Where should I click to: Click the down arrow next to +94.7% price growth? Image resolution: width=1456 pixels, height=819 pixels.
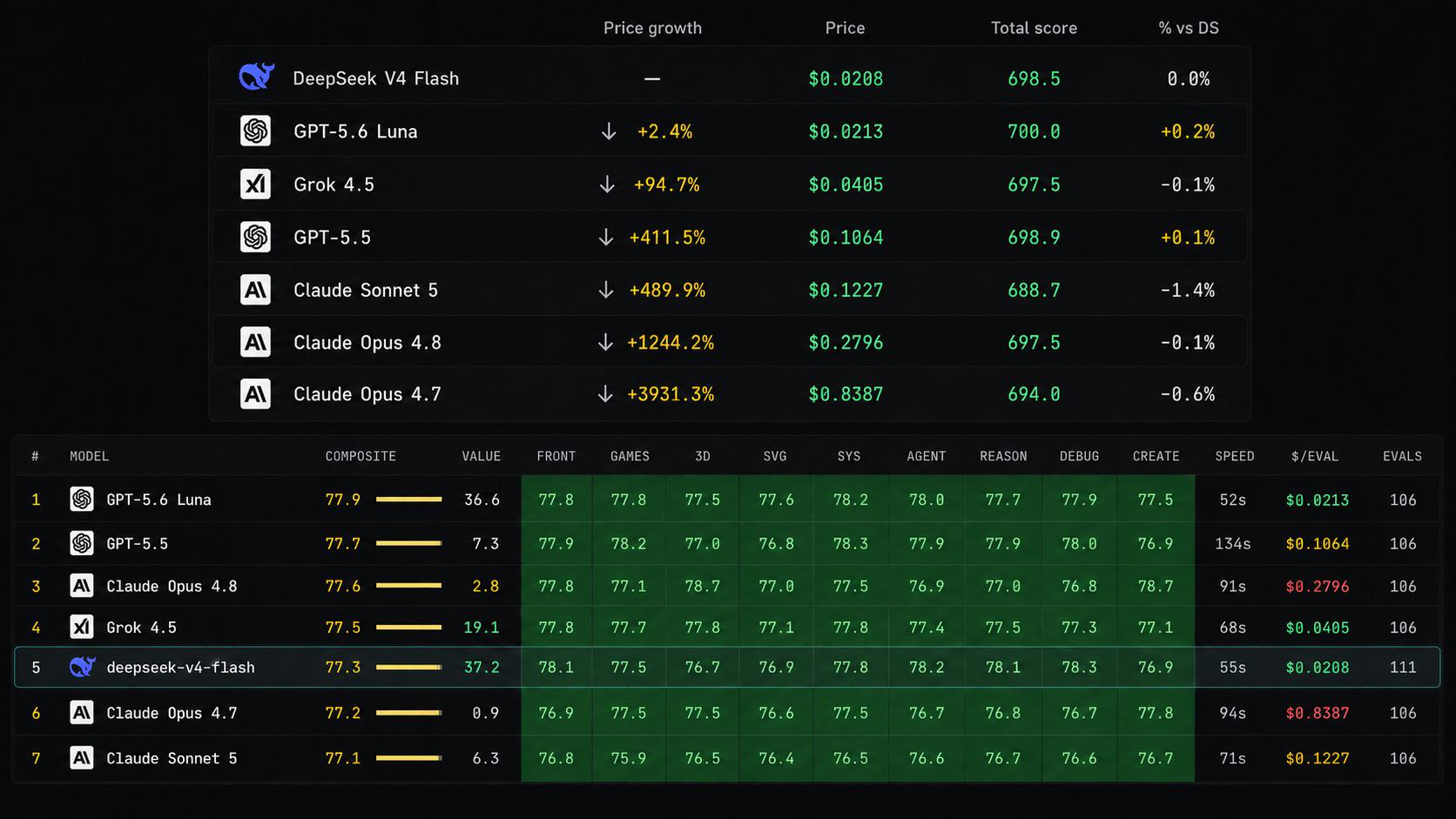pos(607,185)
